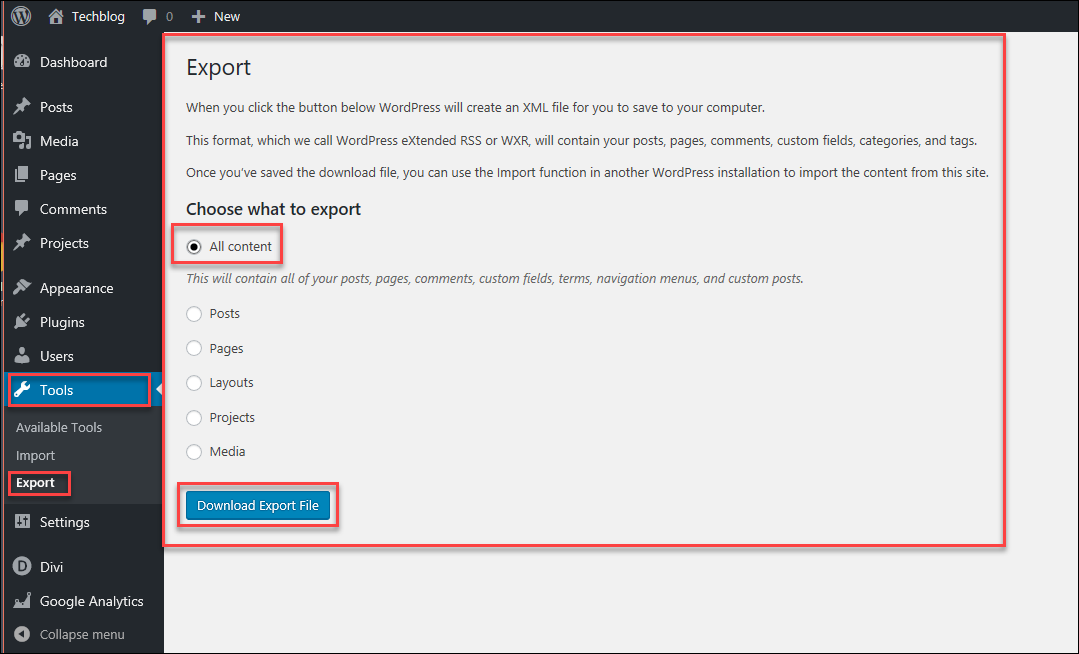Open the Divi menu label
Viewport: 1079px width, 654px height.
(x=52, y=567)
